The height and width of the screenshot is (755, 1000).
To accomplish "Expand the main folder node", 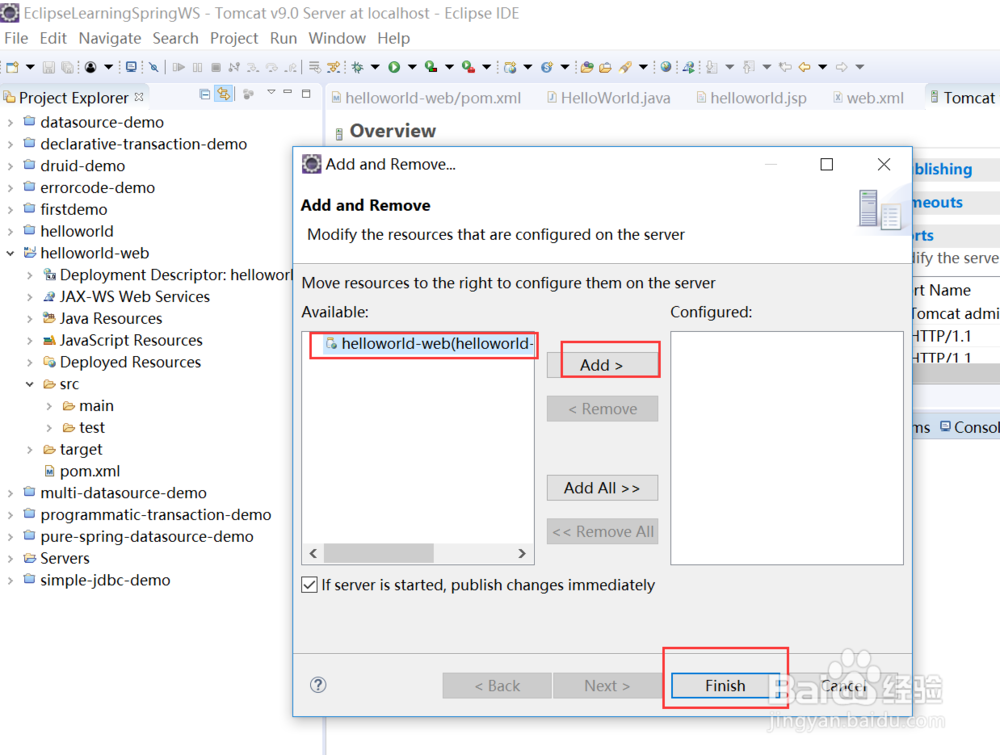I will coord(49,406).
